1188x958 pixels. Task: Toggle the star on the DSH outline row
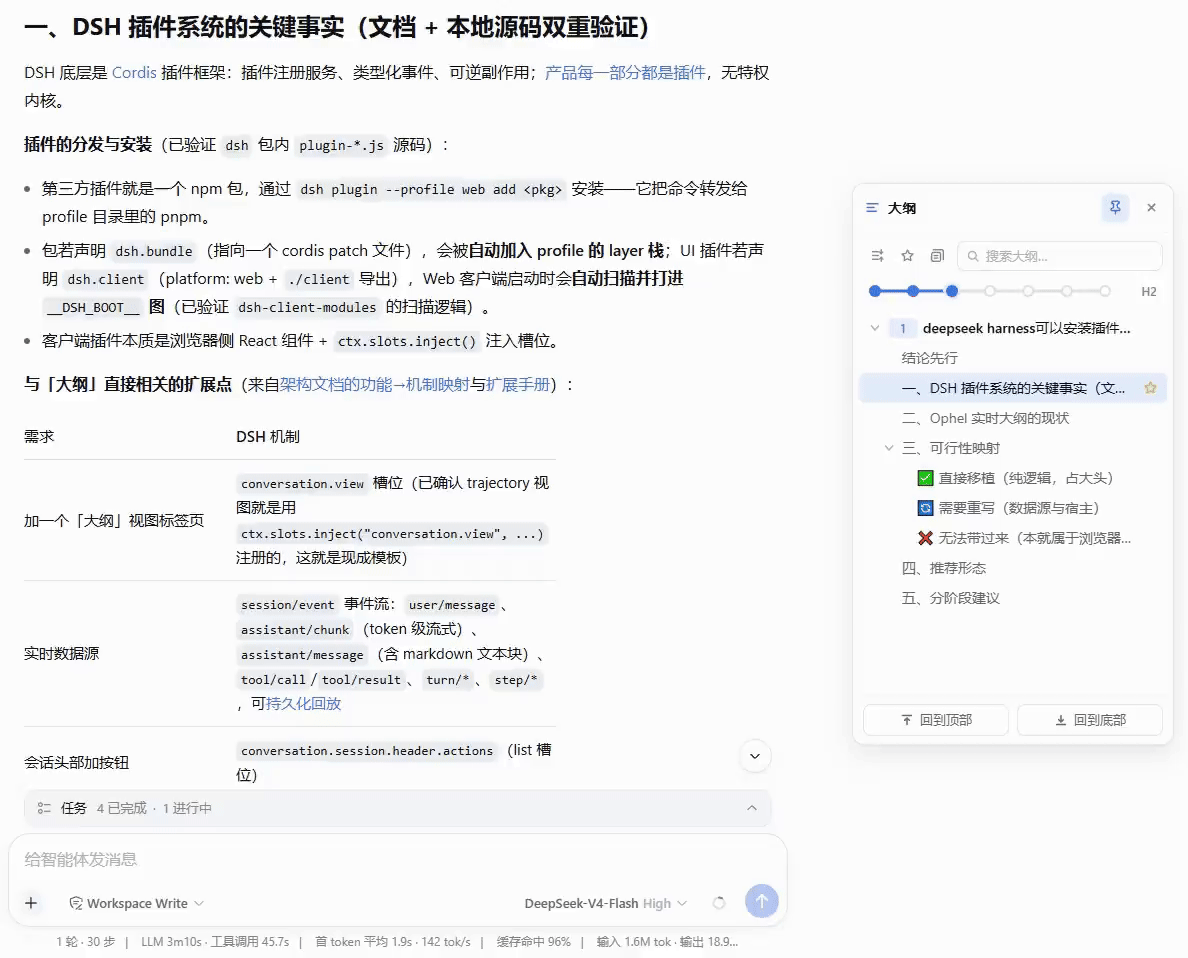tap(1150, 388)
